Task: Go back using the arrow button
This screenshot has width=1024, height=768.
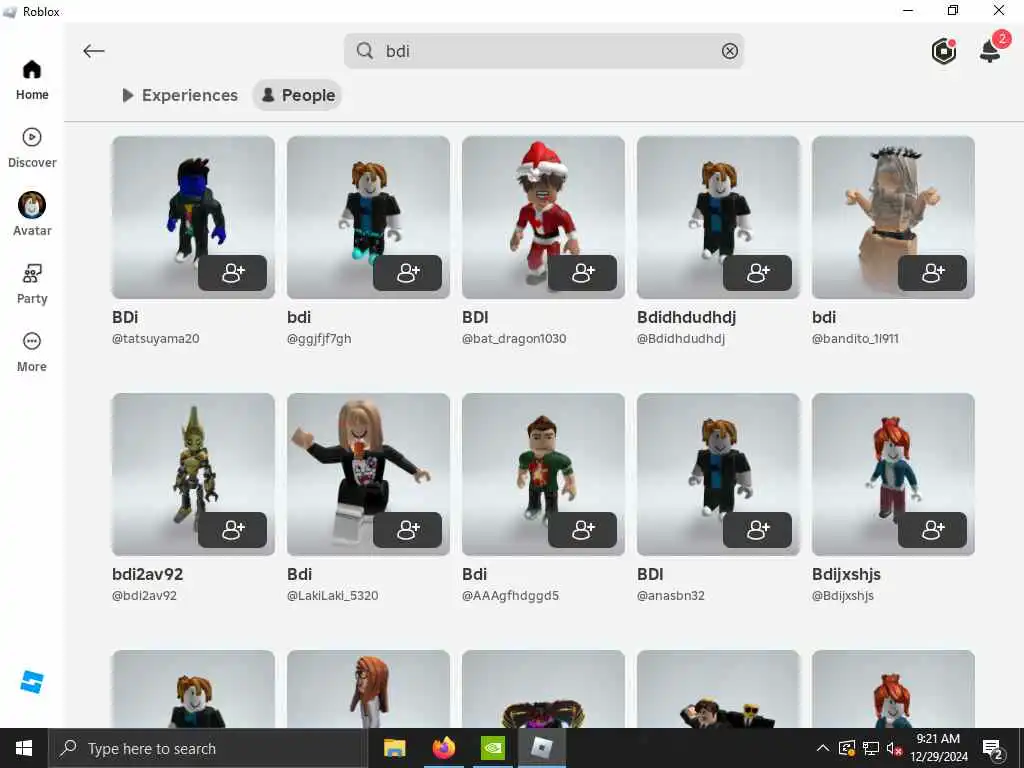Action: click(94, 51)
